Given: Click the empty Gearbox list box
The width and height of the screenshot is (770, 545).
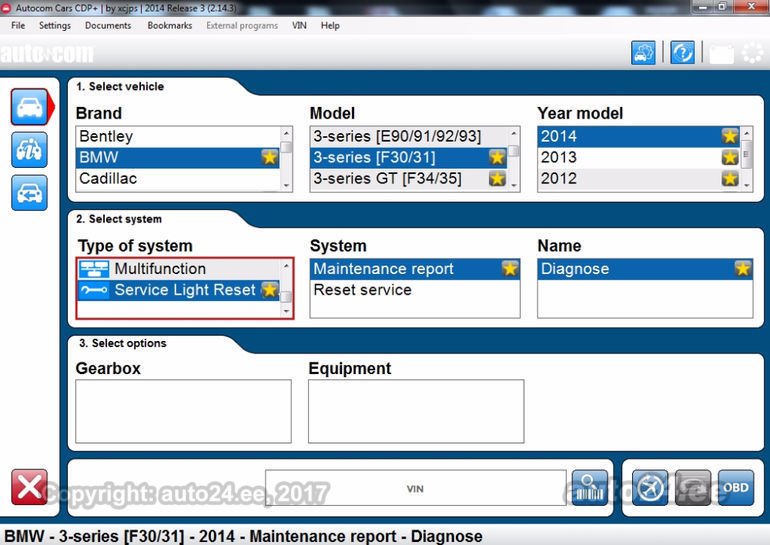Looking at the screenshot, I should click(183, 411).
